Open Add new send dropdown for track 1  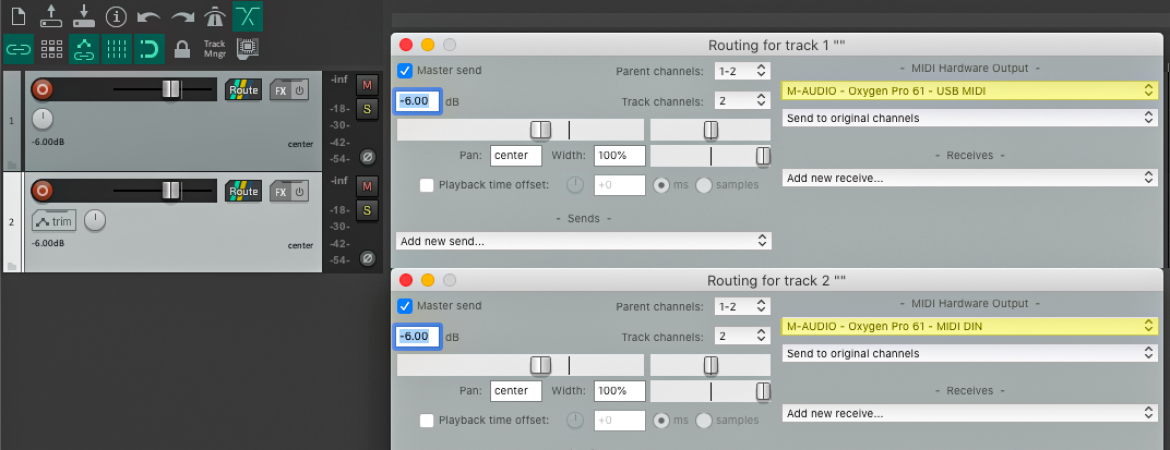(584, 241)
